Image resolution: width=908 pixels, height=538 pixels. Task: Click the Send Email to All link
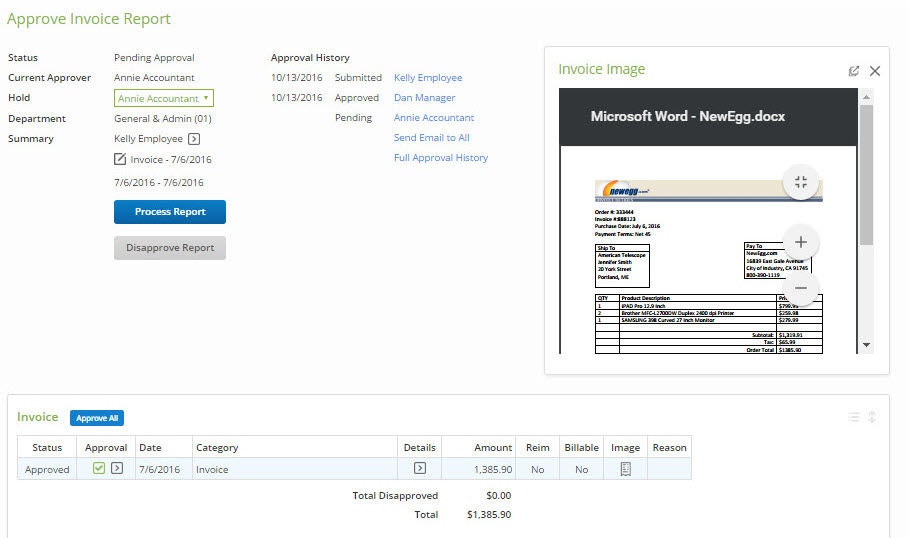[x=431, y=138]
